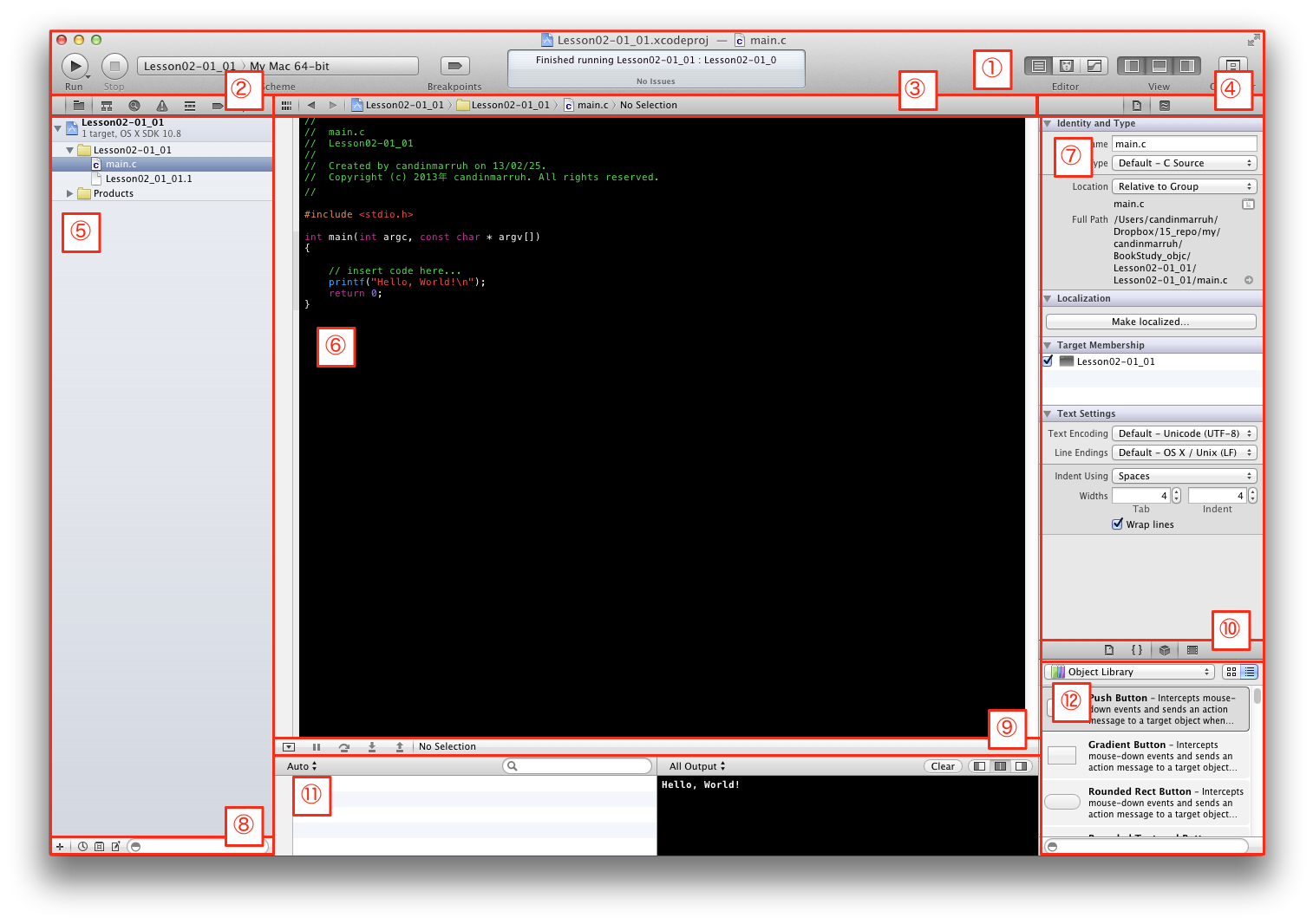Image resolution: width=1313 pixels, height=924 pixels.
Task: Hide the debug area toggle icon
Action: tap(290, 746)
